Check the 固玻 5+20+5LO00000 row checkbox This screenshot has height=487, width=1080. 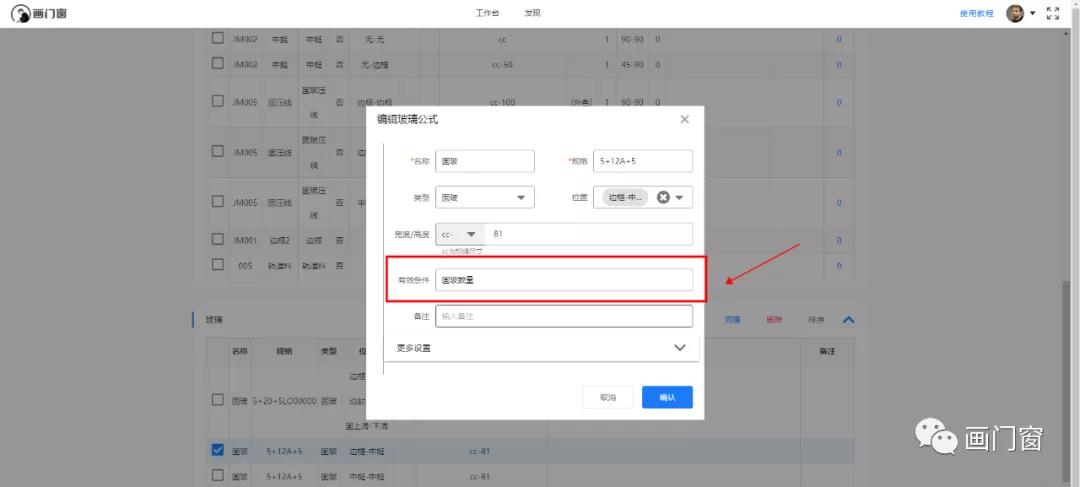(218, 400)
